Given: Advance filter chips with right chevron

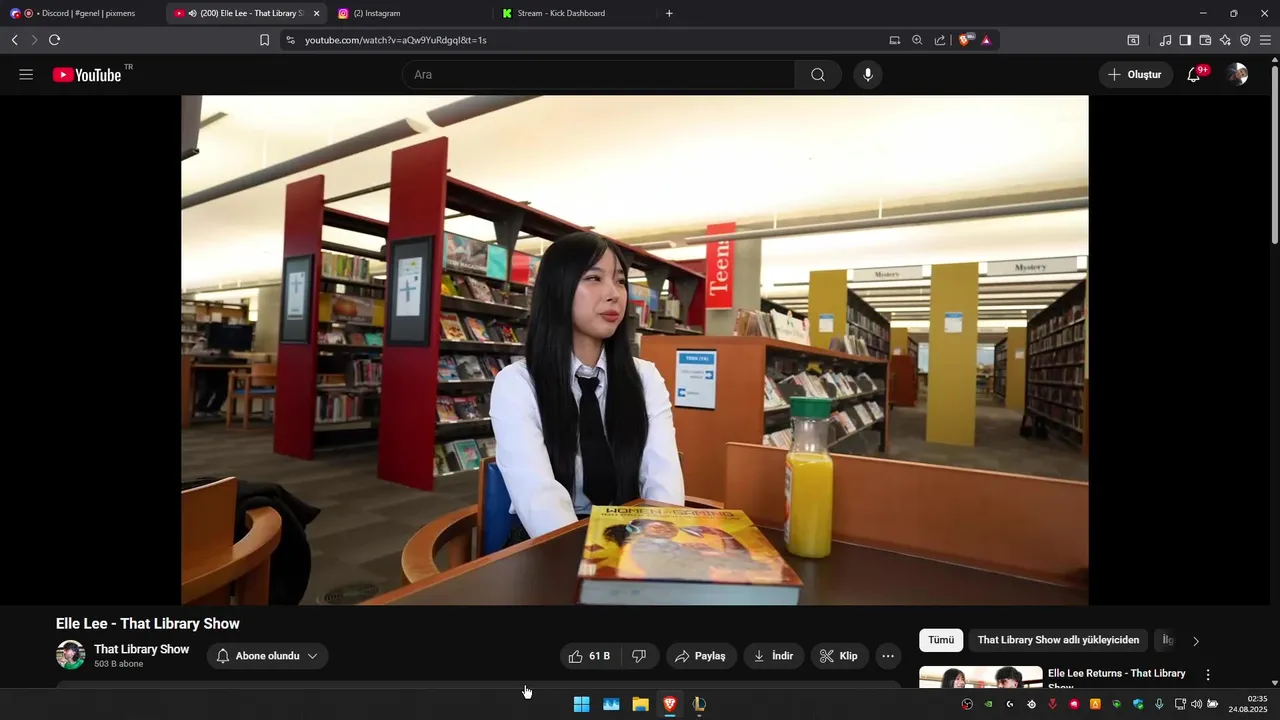Looking at the screenshot, I should tap(1196, 641).
